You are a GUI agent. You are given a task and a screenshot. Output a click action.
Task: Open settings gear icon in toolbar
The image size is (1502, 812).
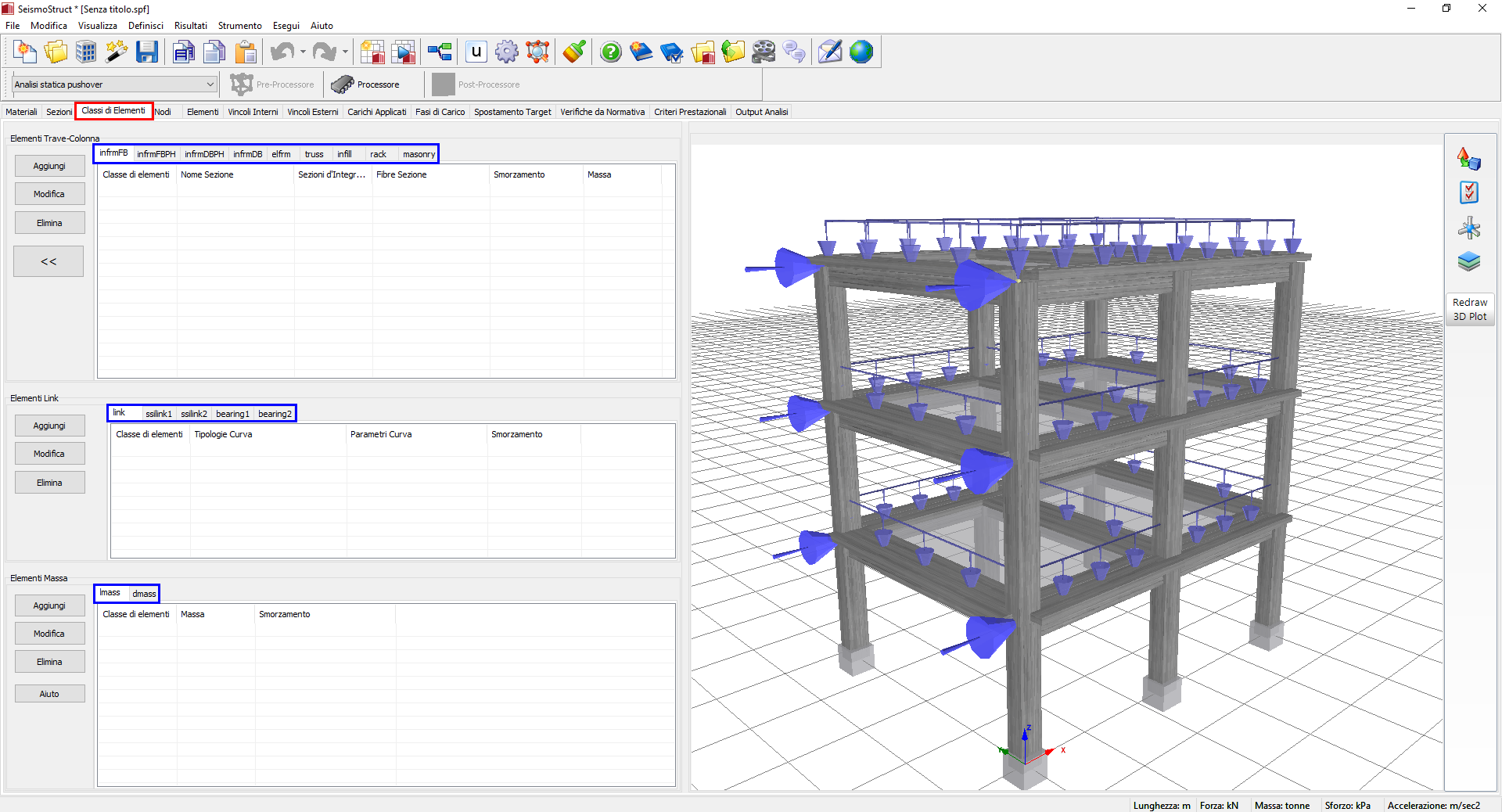(507, 52)
